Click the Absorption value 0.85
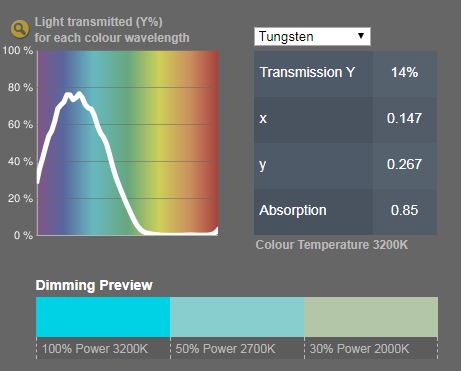 [404, 210]
